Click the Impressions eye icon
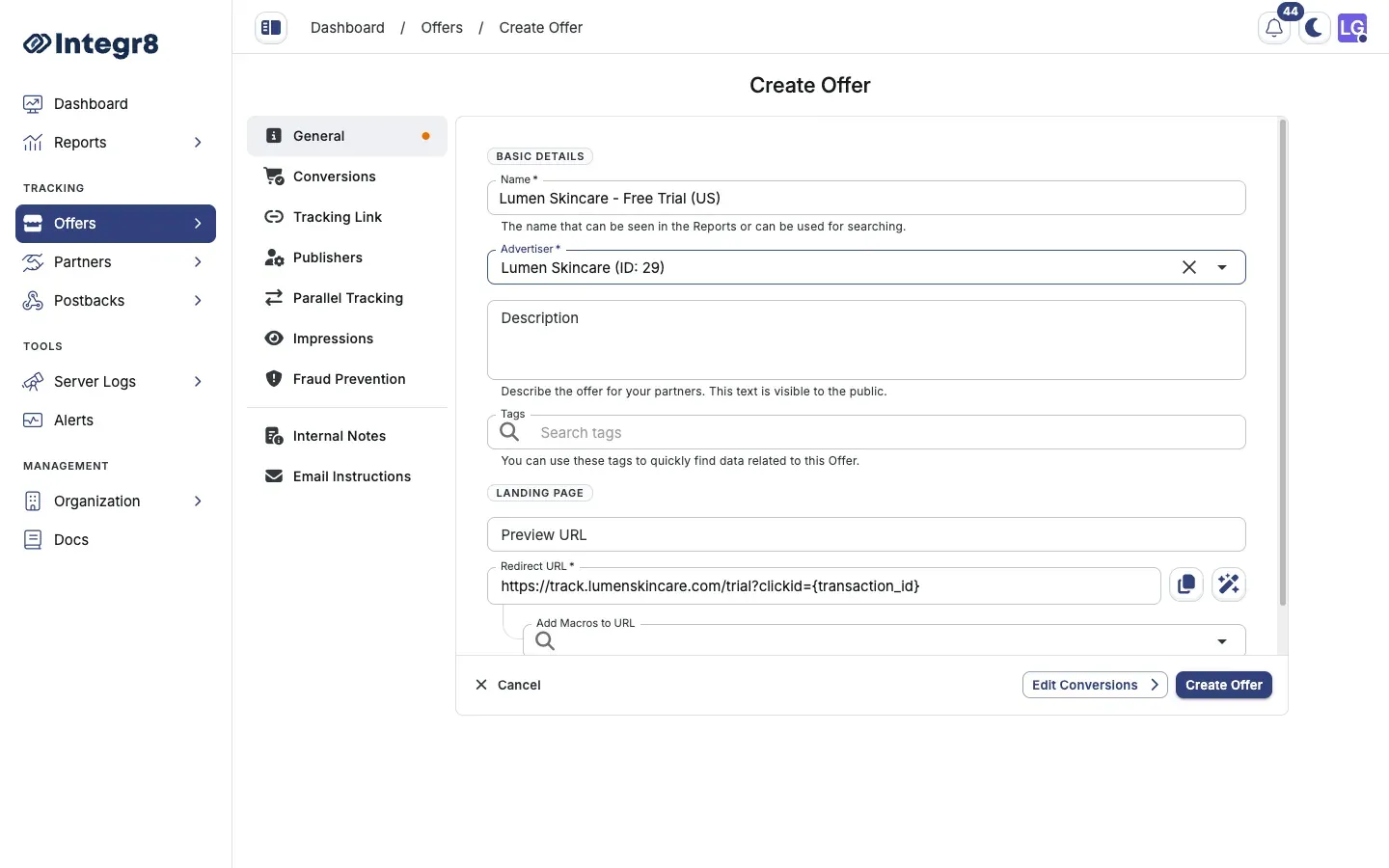Image resolution: width=1389 pixels, height=868 pixels. (x=274, y=339)
